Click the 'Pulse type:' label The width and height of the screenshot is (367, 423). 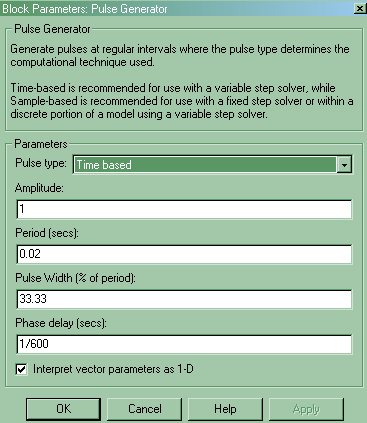(x=41, y=163)
